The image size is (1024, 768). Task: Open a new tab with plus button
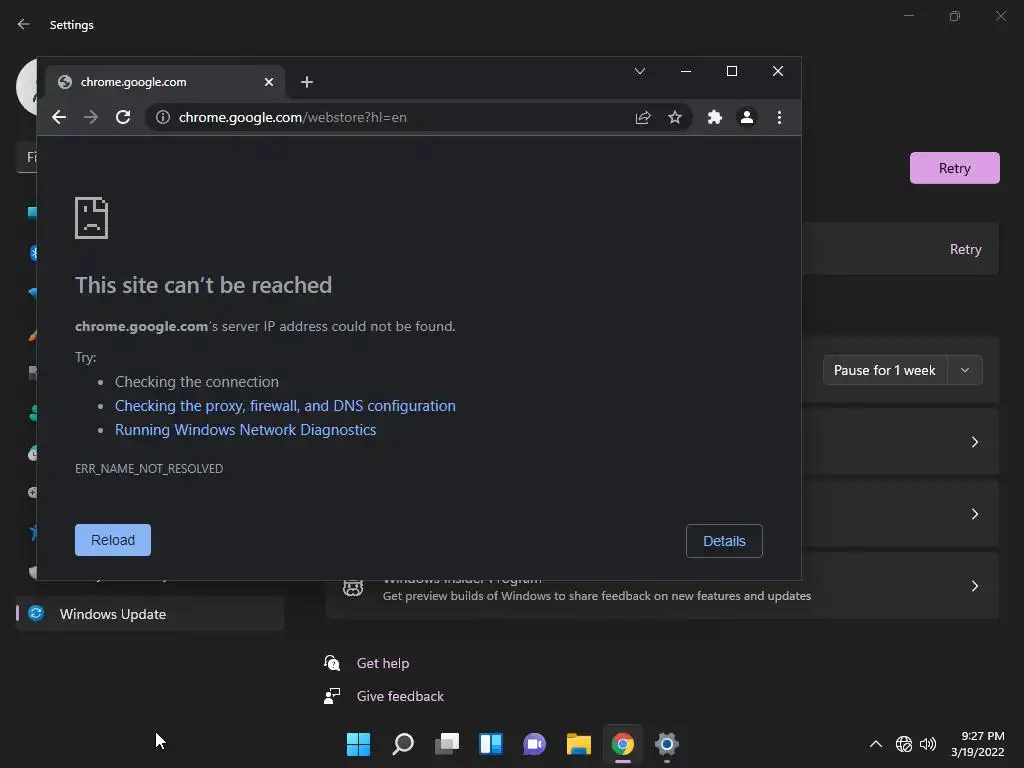click(307, 82)
